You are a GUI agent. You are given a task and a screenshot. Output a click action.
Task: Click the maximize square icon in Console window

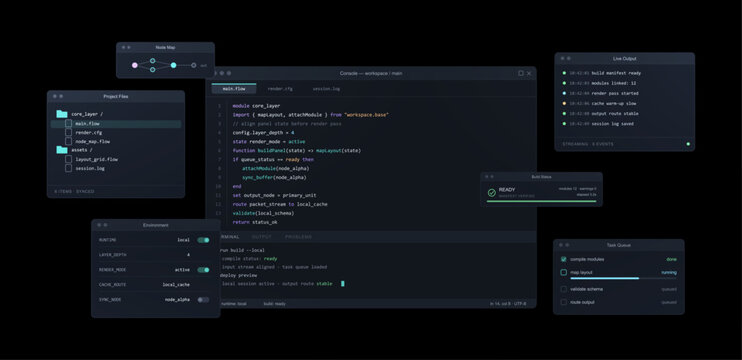[521, 73]
